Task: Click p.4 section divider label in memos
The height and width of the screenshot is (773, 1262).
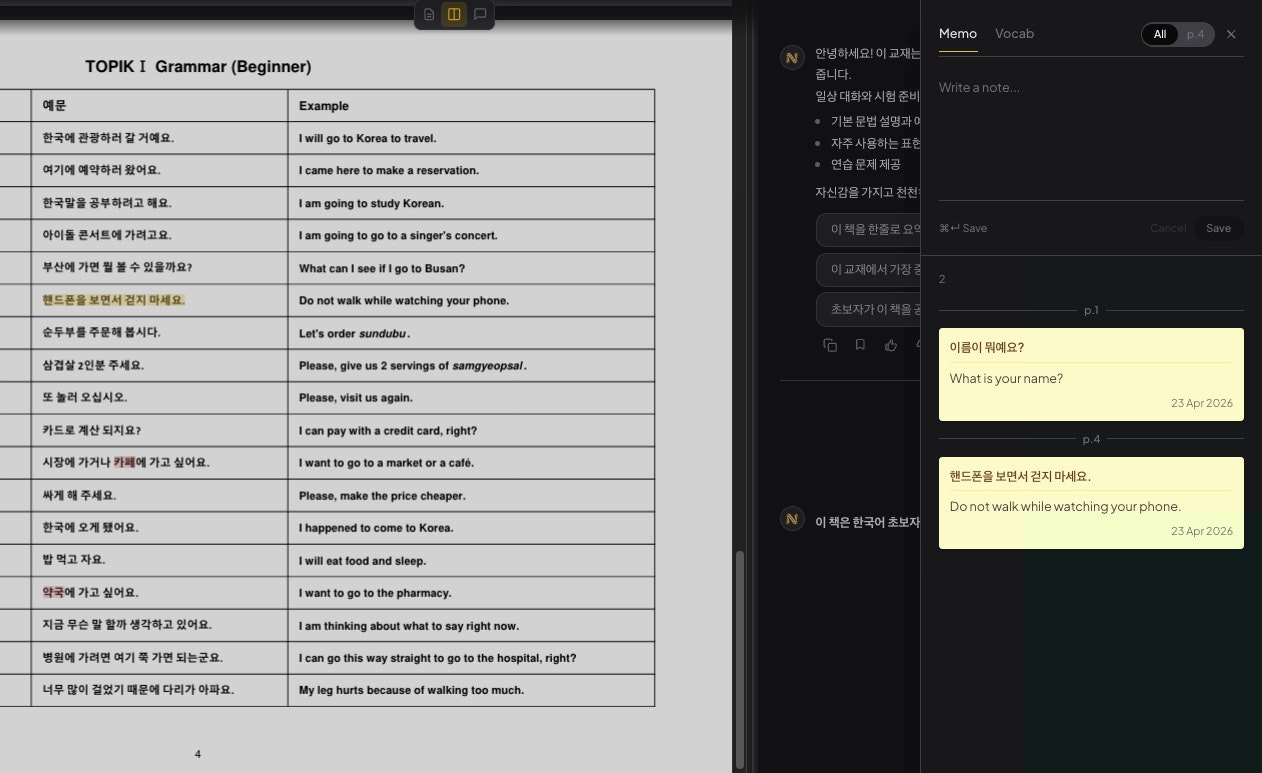Action: 1091,439
